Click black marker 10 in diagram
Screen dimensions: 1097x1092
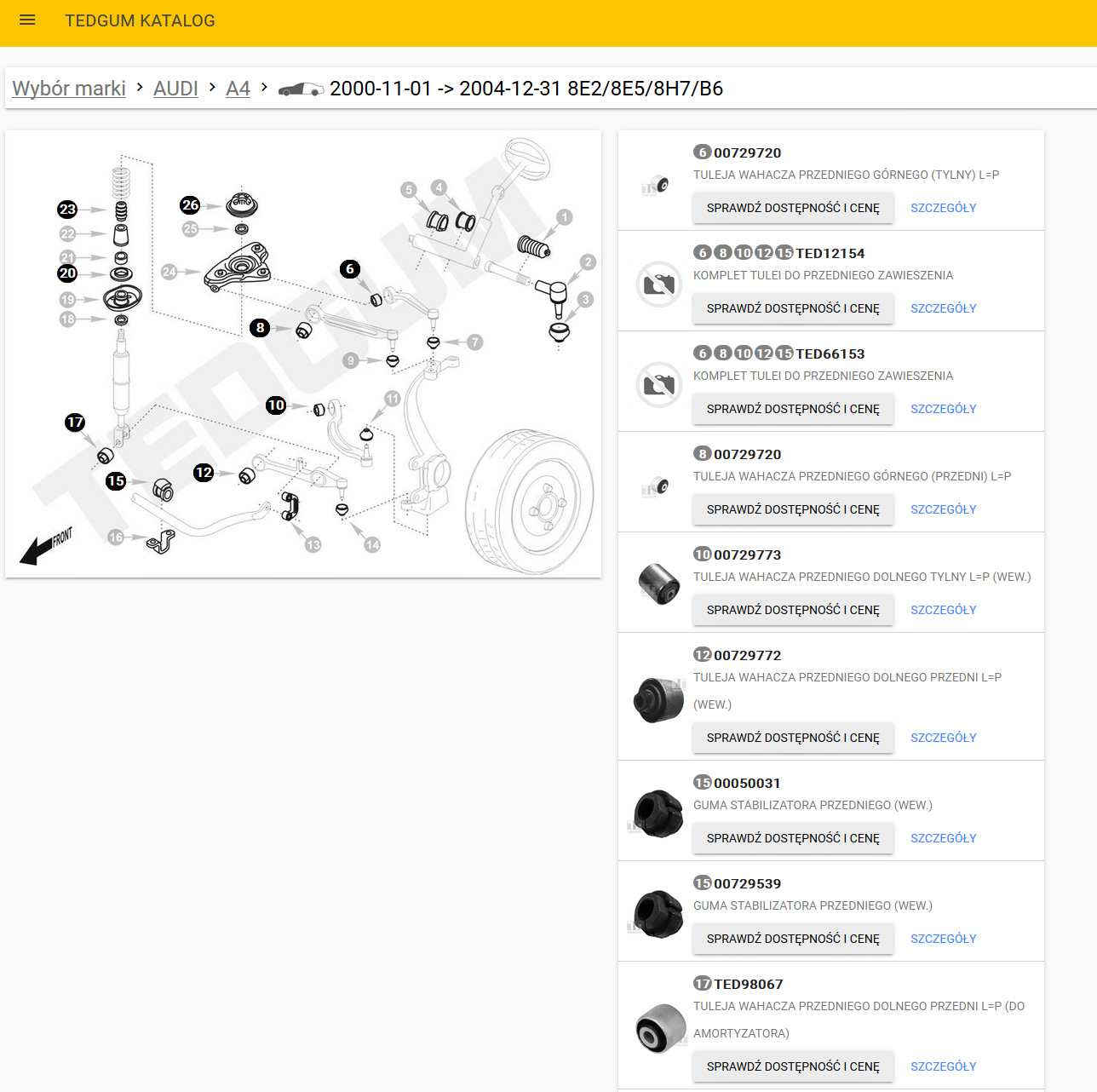[275, 405]
